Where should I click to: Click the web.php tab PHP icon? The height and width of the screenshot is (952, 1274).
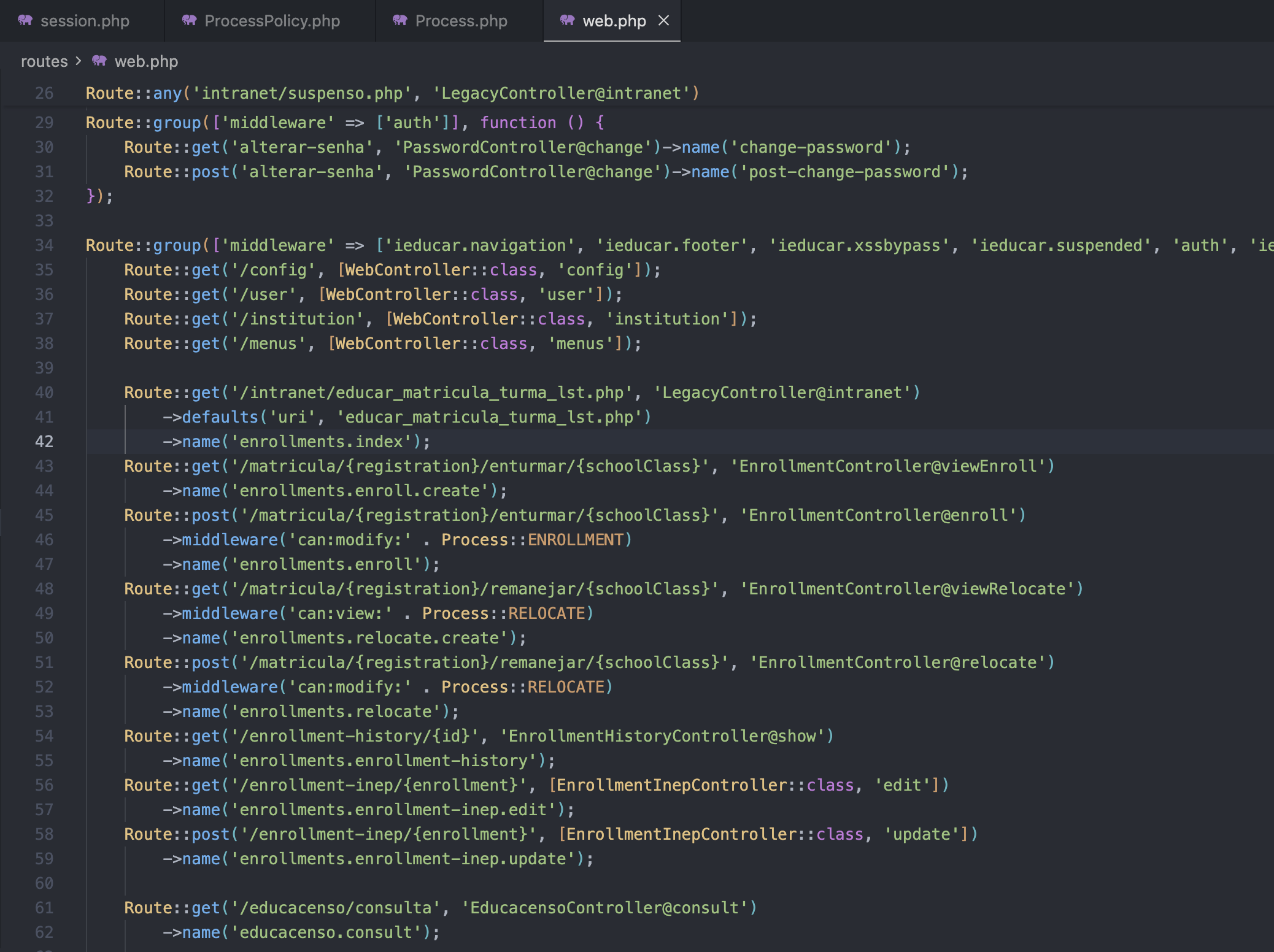click(x=568, y=21)
